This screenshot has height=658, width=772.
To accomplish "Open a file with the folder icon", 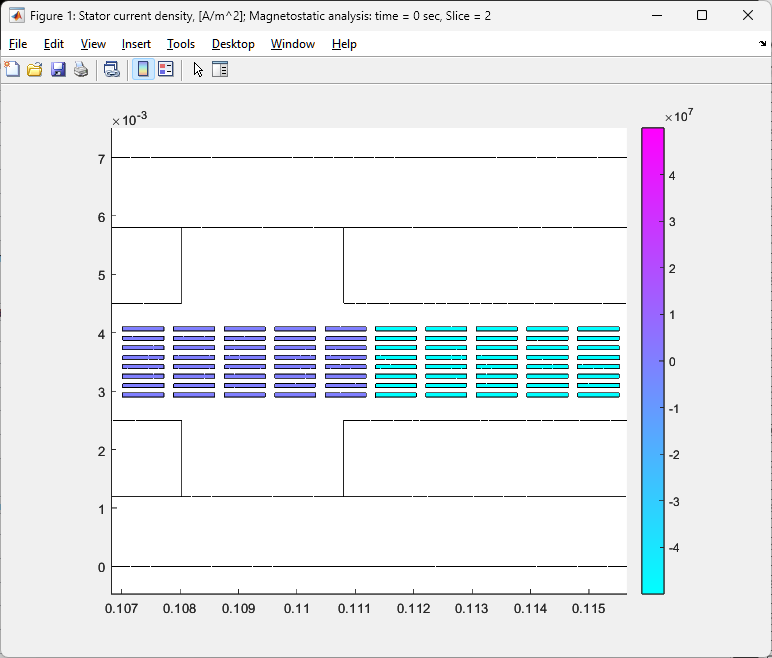I will point(34,69).
